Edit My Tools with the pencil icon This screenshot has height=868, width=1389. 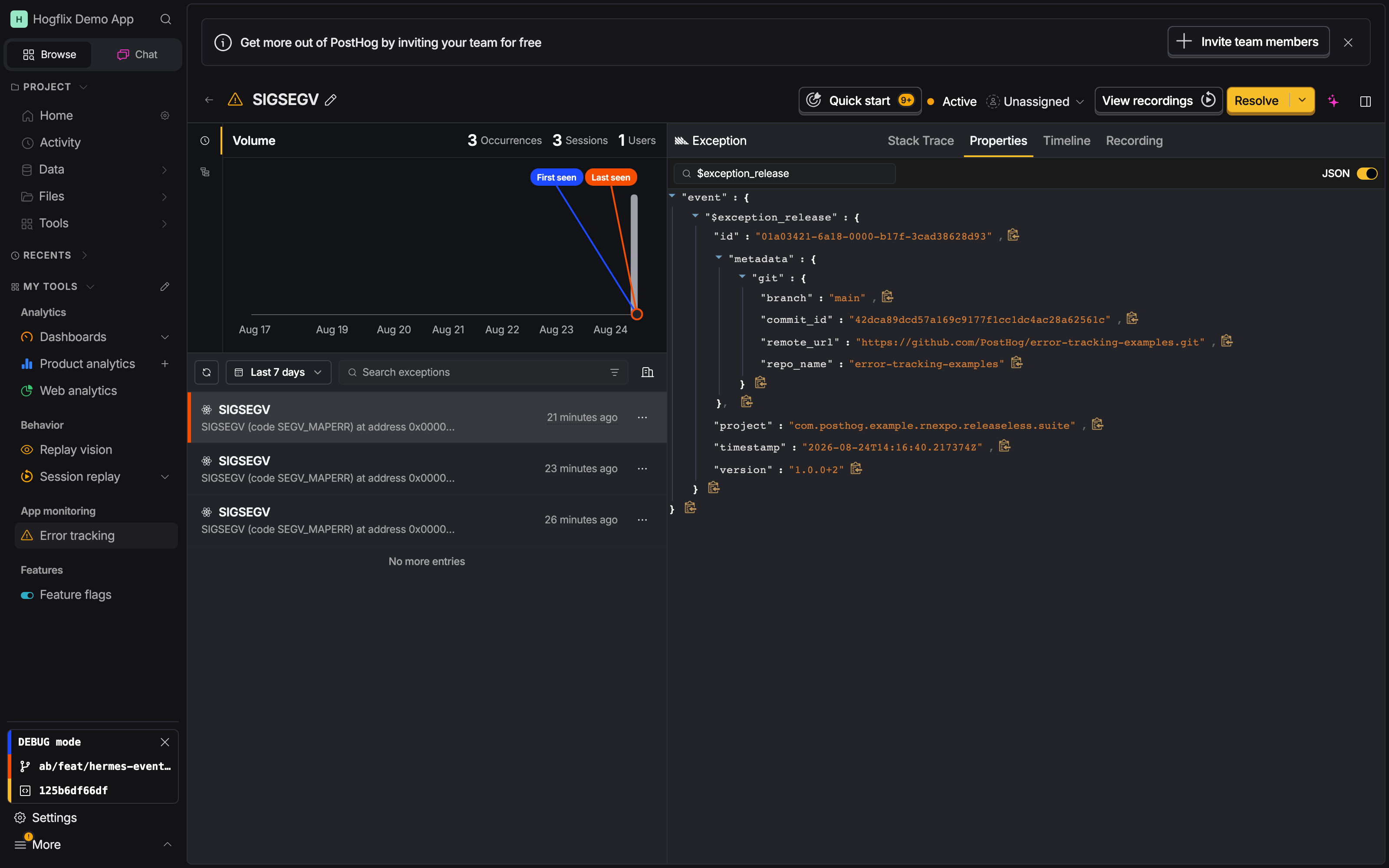tap(165, 286)
